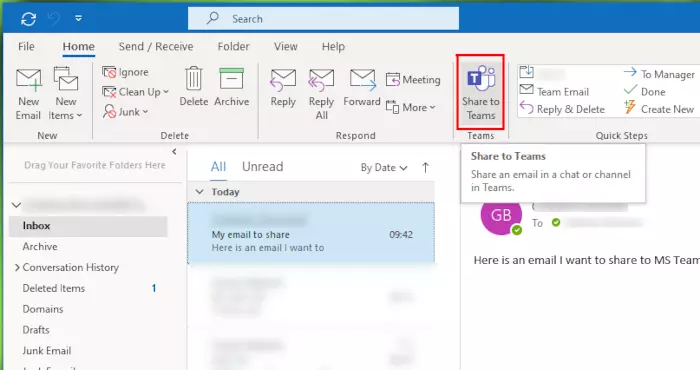Image resolution: width=700 pixels, height=370 pixels.
Task: Collapse the mailbox account folder tree
Action: pos(17,205)
